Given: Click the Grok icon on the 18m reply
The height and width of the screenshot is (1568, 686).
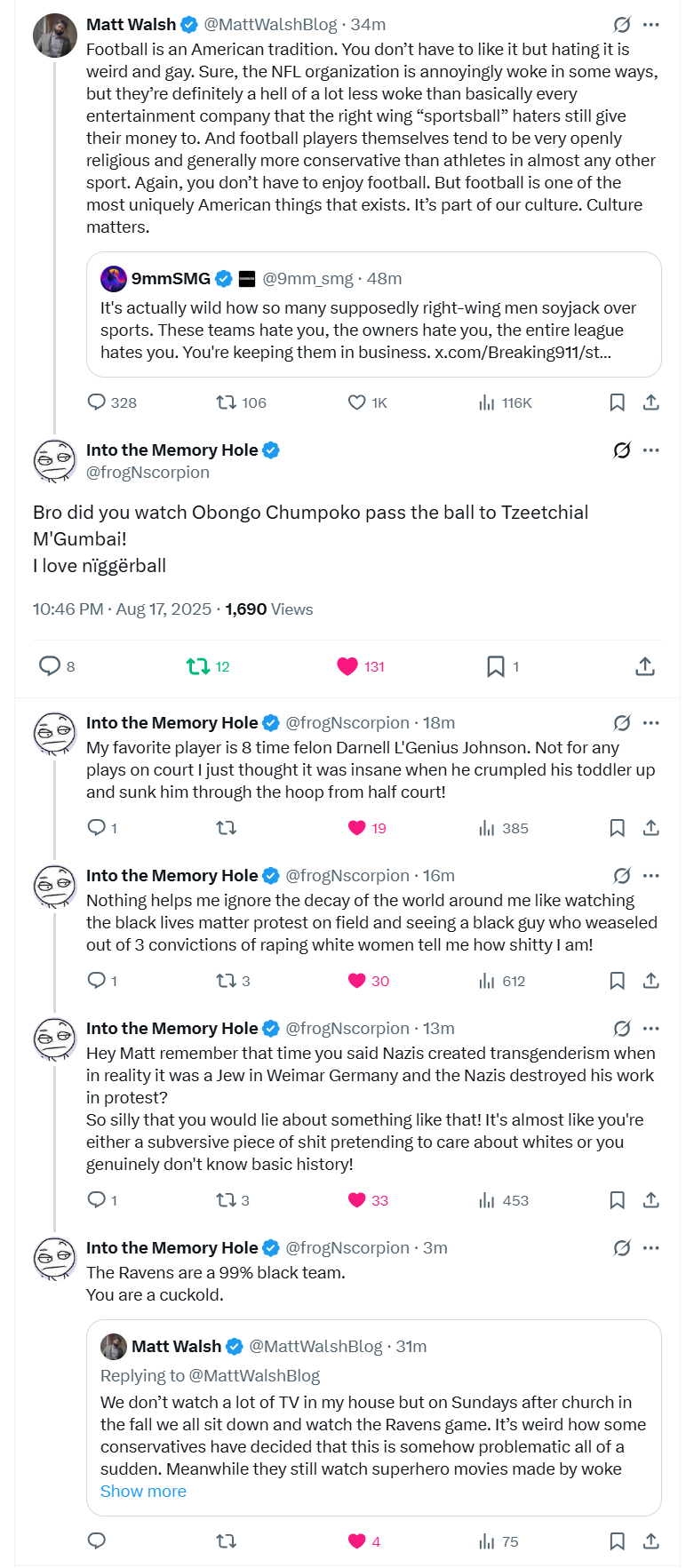Looking at the screenshot, I should 622,722.
